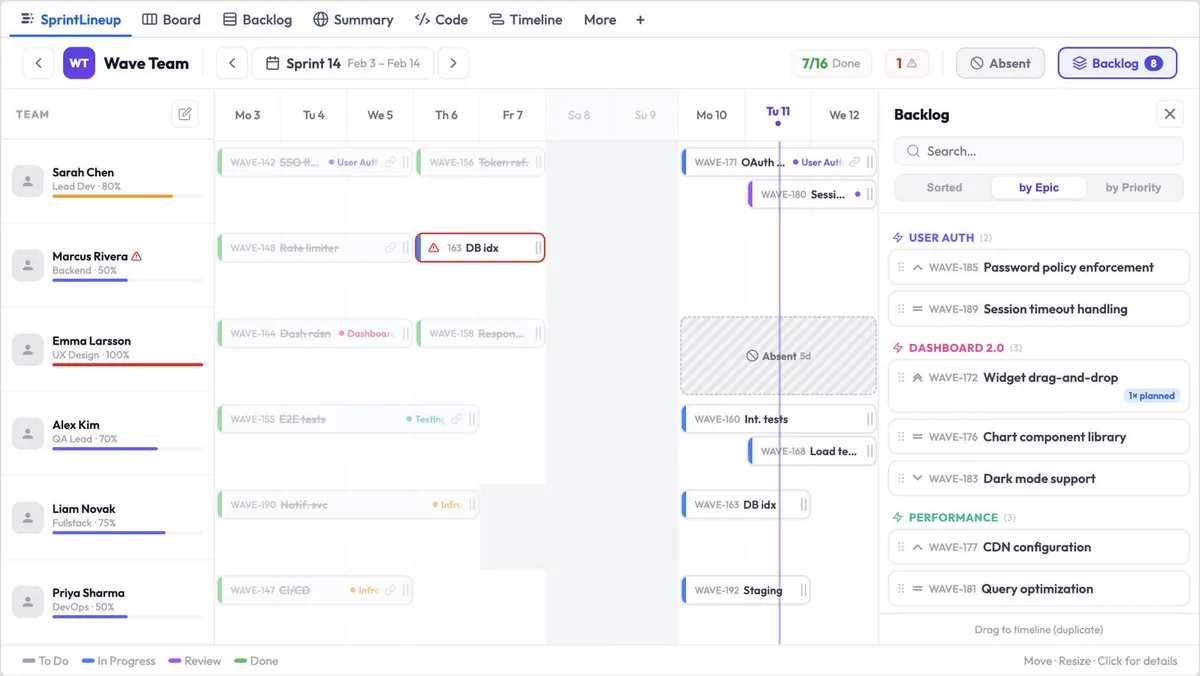Switch to the Code tab
1200x676 pixels.
tap(441, 19)
